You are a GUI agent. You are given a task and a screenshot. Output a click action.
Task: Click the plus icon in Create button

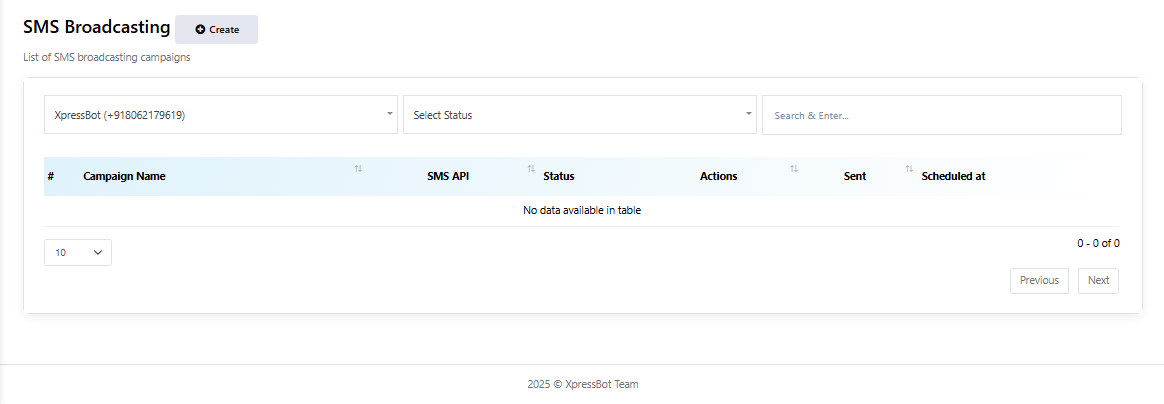tap(200, 30)
